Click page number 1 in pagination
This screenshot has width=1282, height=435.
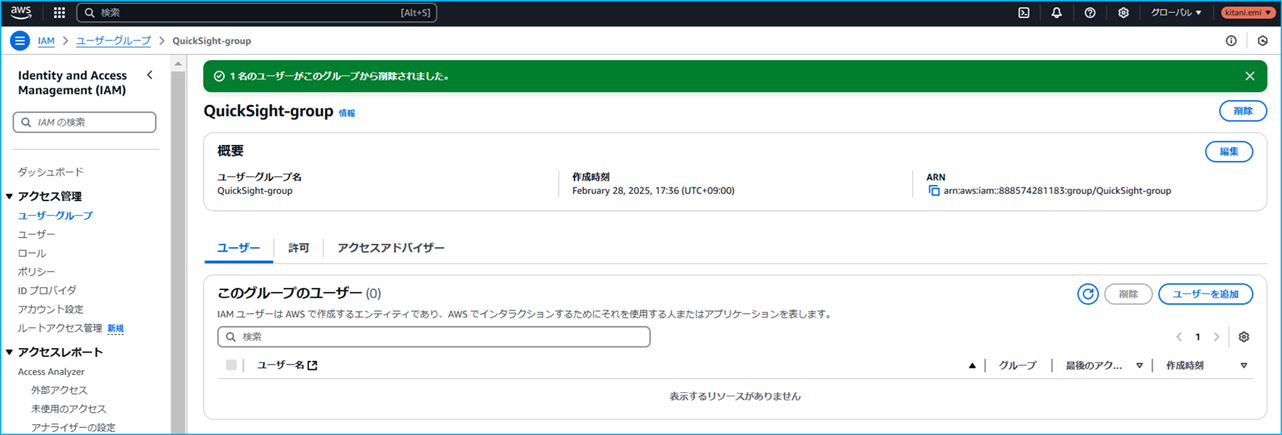coord(1197,337)
